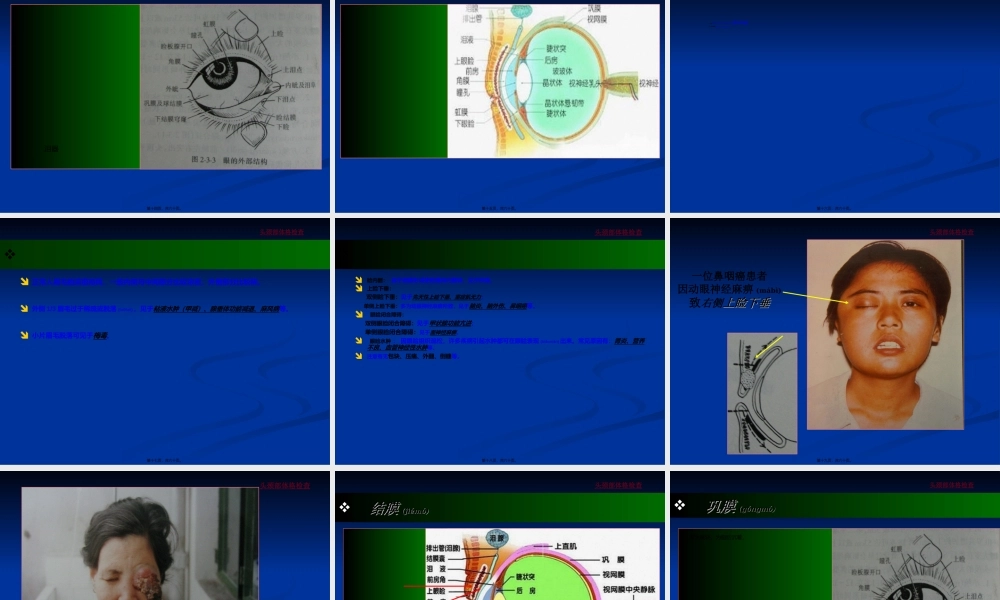This screenshot has height=600, width=1000.
Task: Open the photo of the elderly woman
Action: pos(140,545)
